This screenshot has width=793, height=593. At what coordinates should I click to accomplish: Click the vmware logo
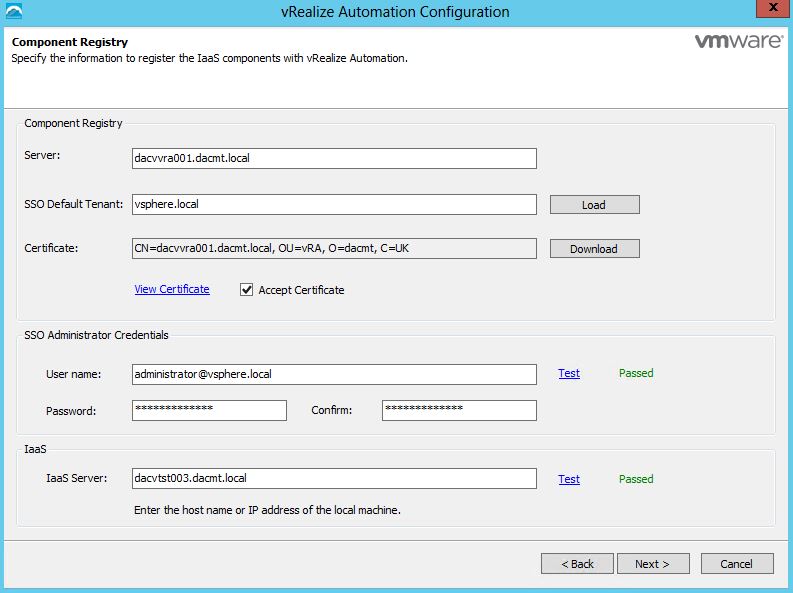click(x=738, y=41)
